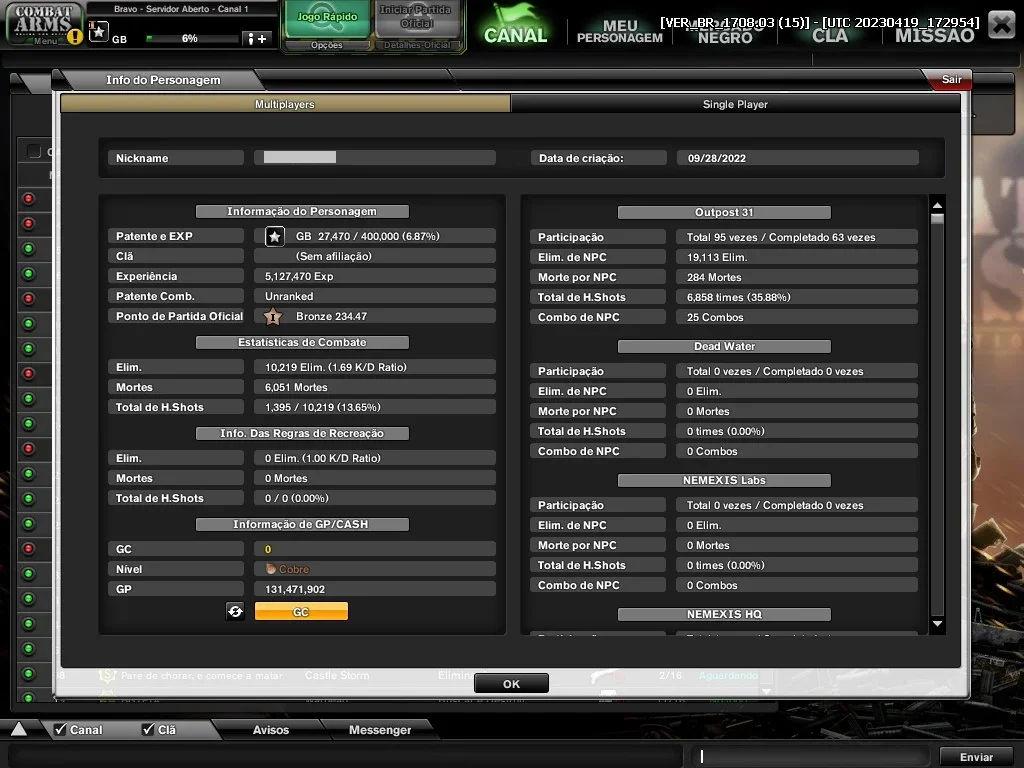Switch to the Multiplayers tab
The image size is (1024, 768).
click(285, 104)
